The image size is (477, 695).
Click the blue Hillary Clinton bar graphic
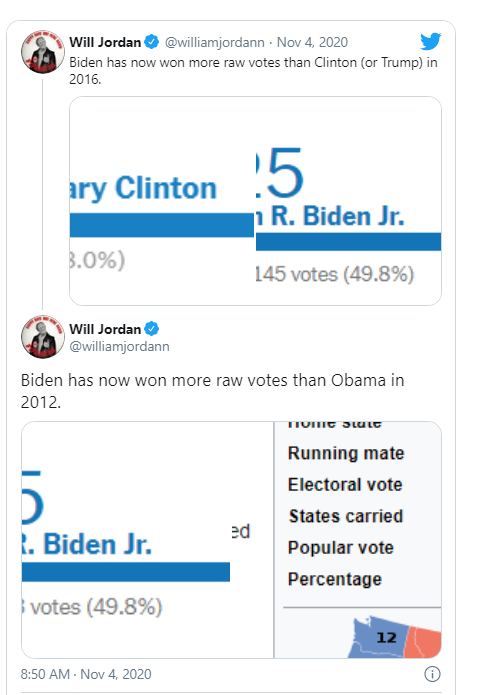tap(162, 225)
